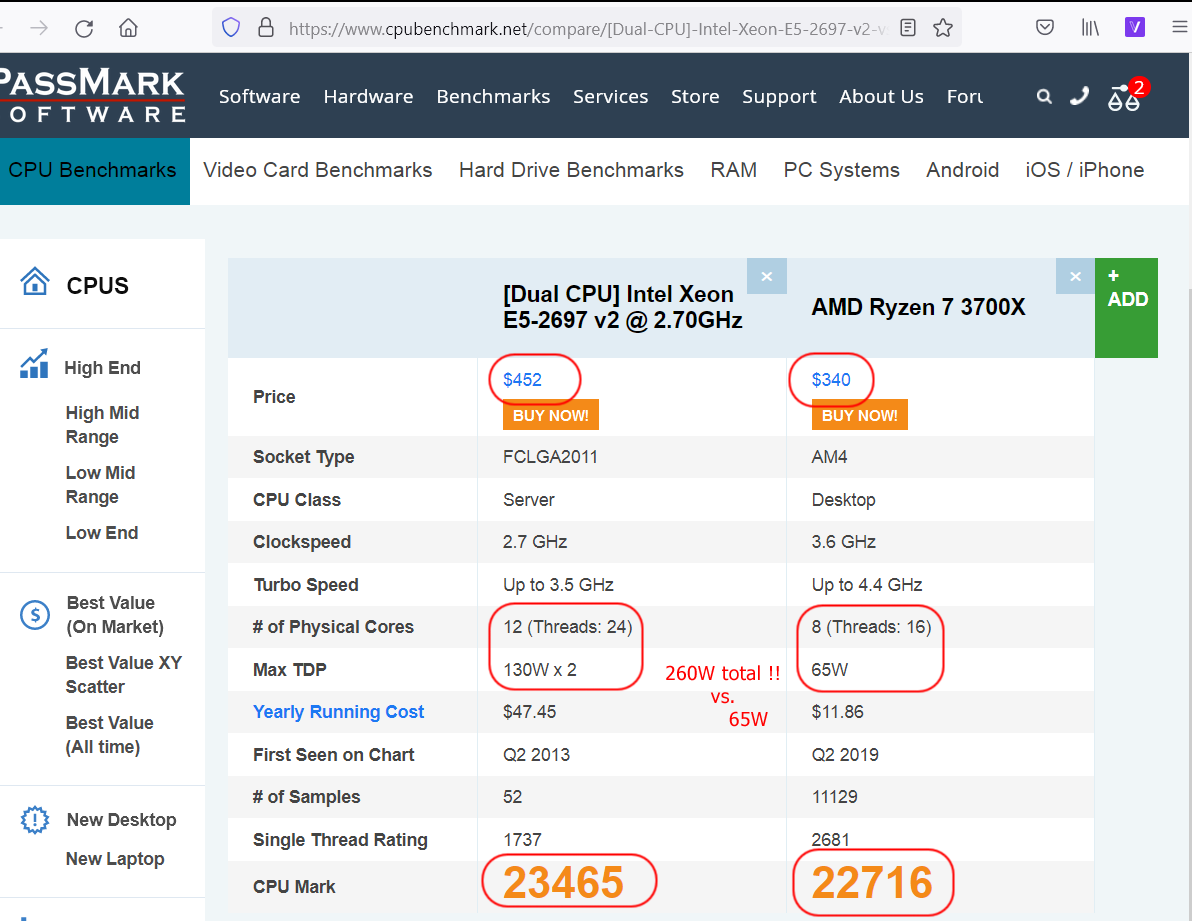The height and width of the screenshot is (921, 1192).
Task: Click the Ryzen sample count 11129
Action: click(834, 796)
